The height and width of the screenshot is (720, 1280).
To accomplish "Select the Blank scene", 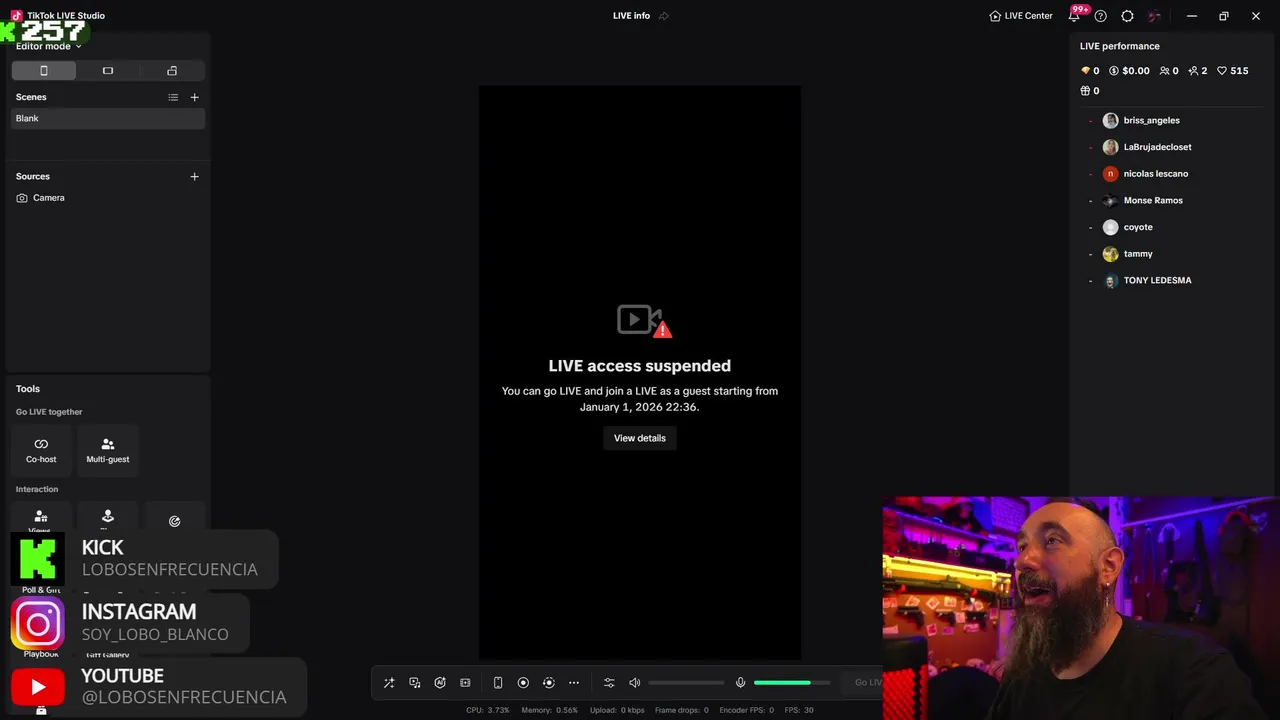I will [108, 118].
